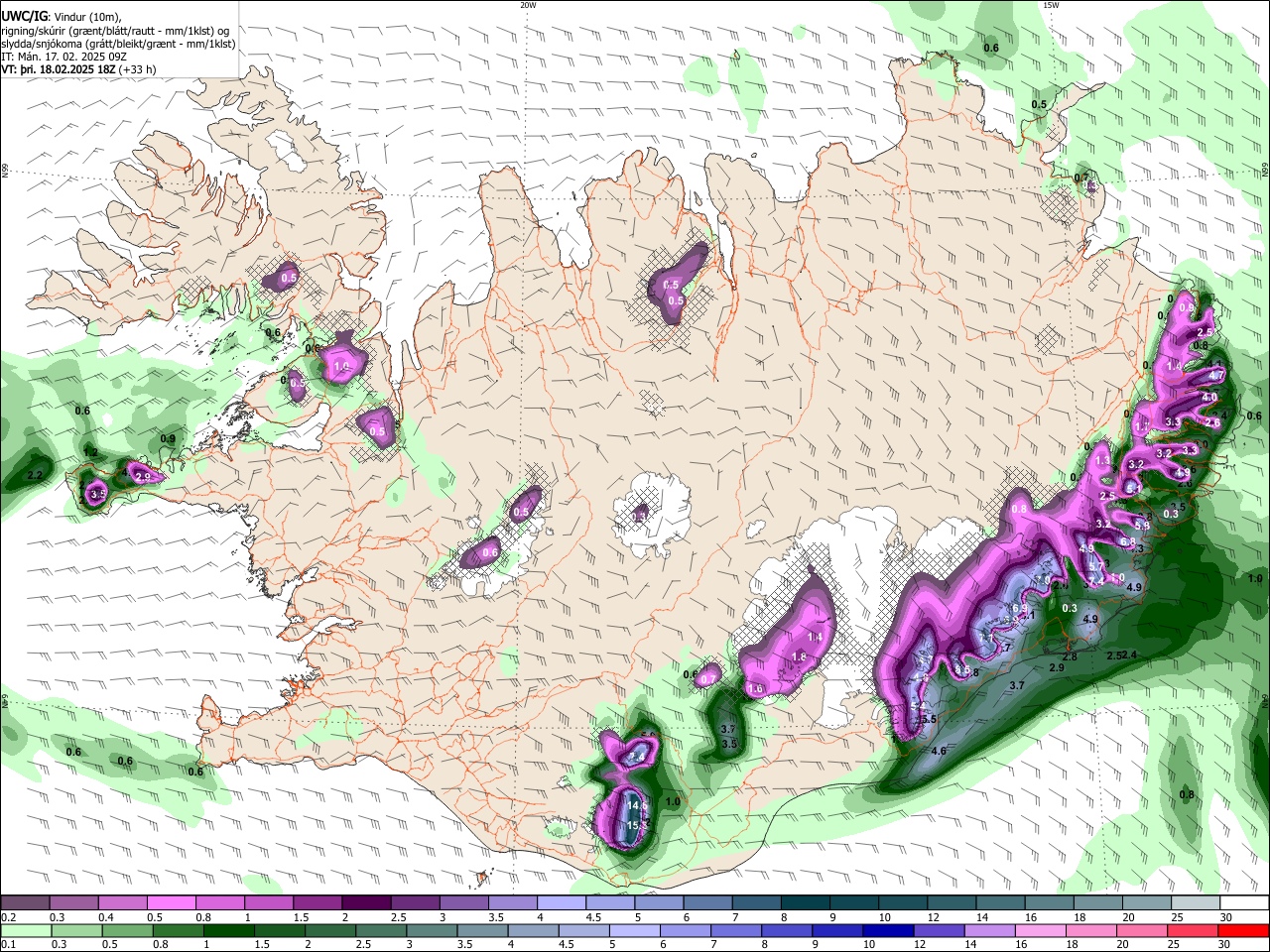Viewport: 1270px width, 952px height.
Task: Click the "slydda/snjókoma" legend description line
Action: pyautogui.click(x=118, y=44)
